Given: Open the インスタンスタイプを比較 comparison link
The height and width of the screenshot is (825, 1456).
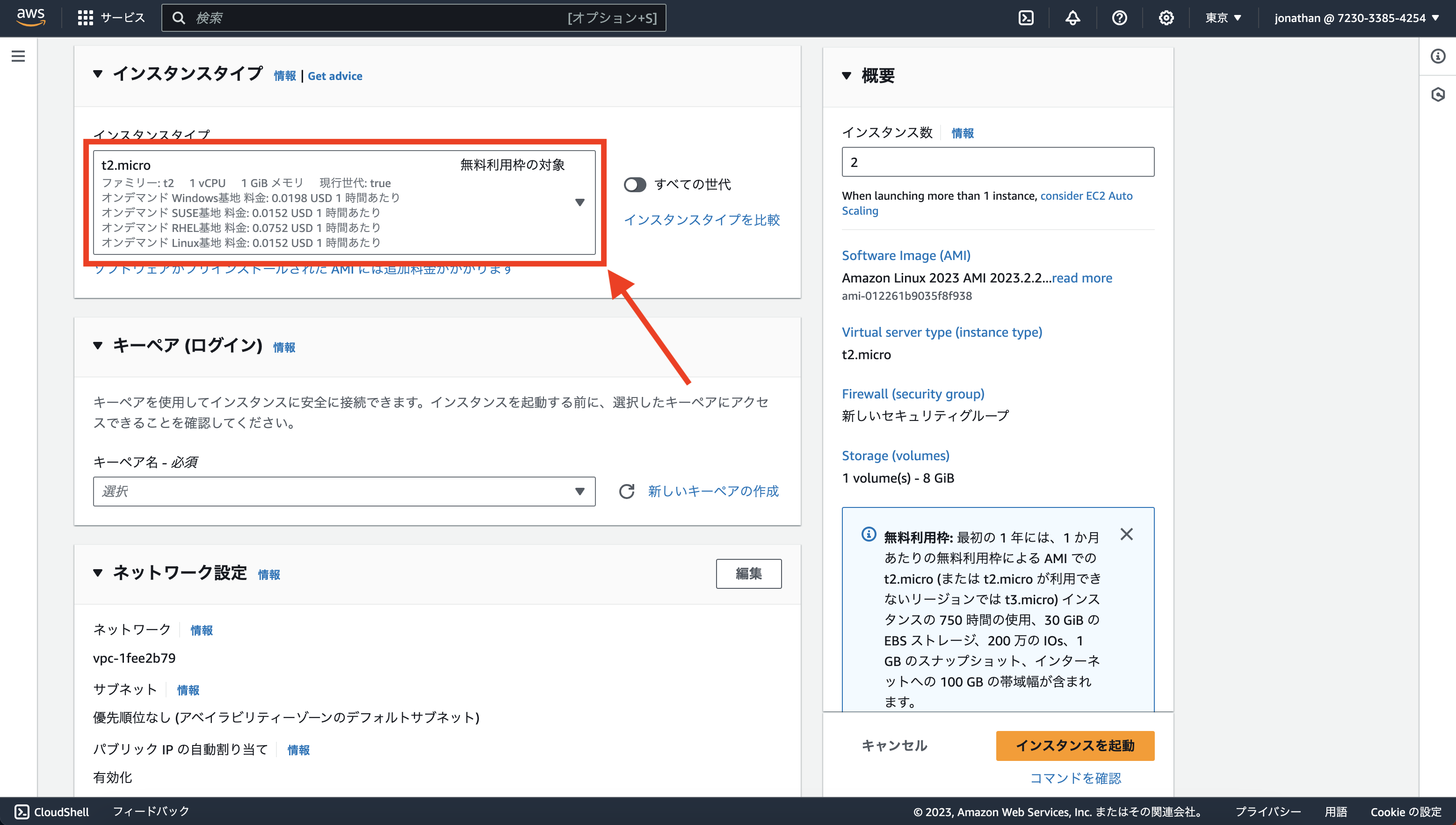Looking at the screenshot, I should pos(703,220).
